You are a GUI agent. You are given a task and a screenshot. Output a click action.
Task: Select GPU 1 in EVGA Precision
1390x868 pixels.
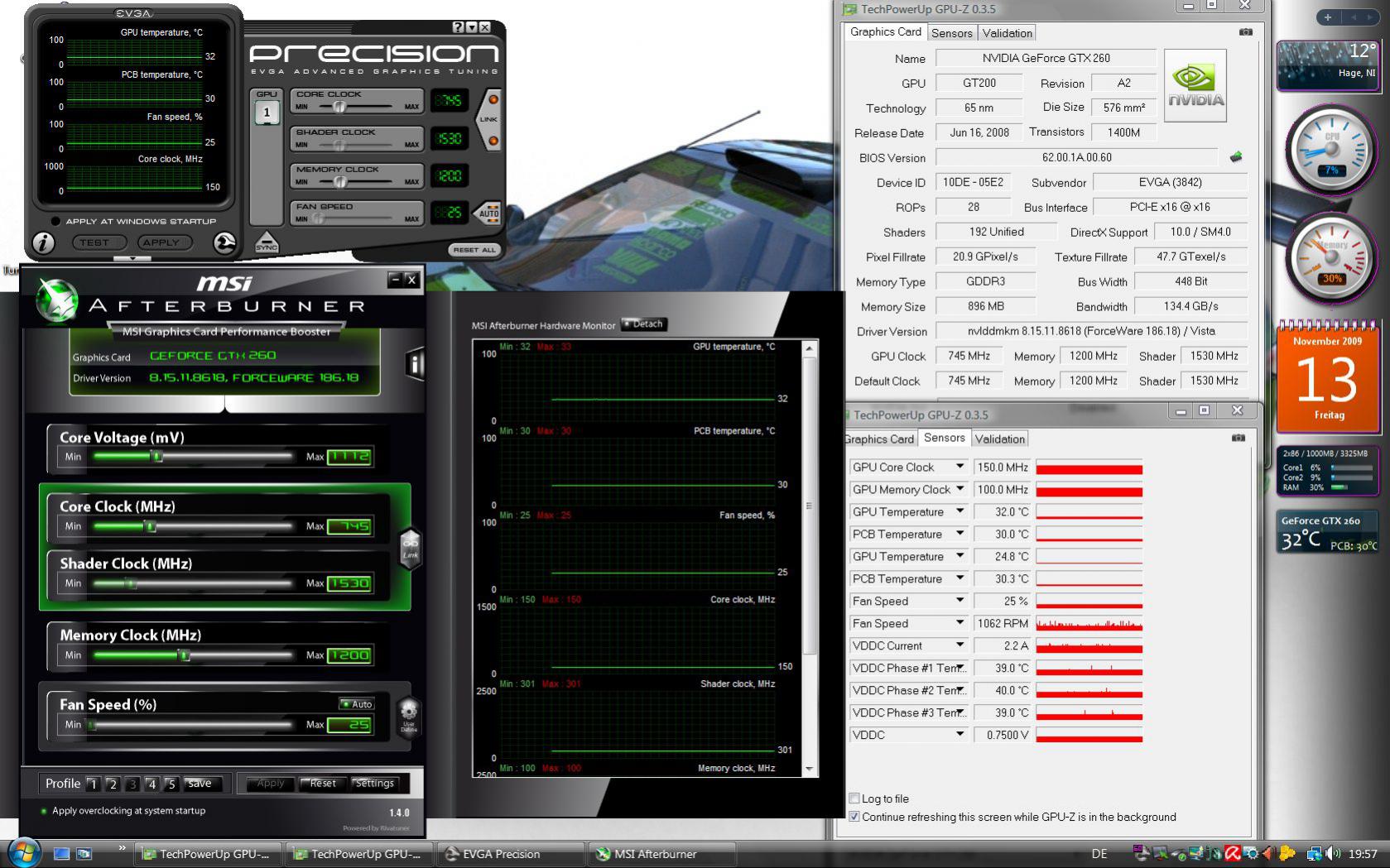pyautogui.click(x=267, y=113)
